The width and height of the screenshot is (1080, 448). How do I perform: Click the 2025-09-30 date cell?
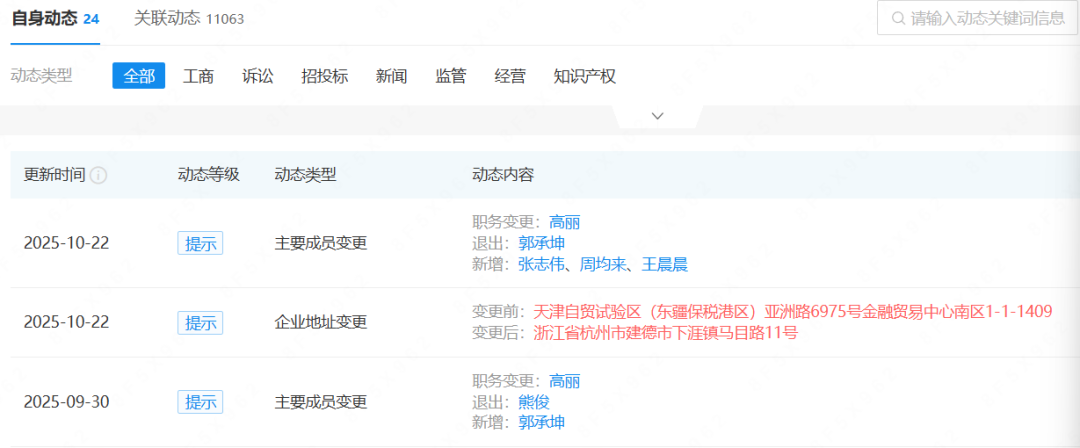tap(66, 402)
